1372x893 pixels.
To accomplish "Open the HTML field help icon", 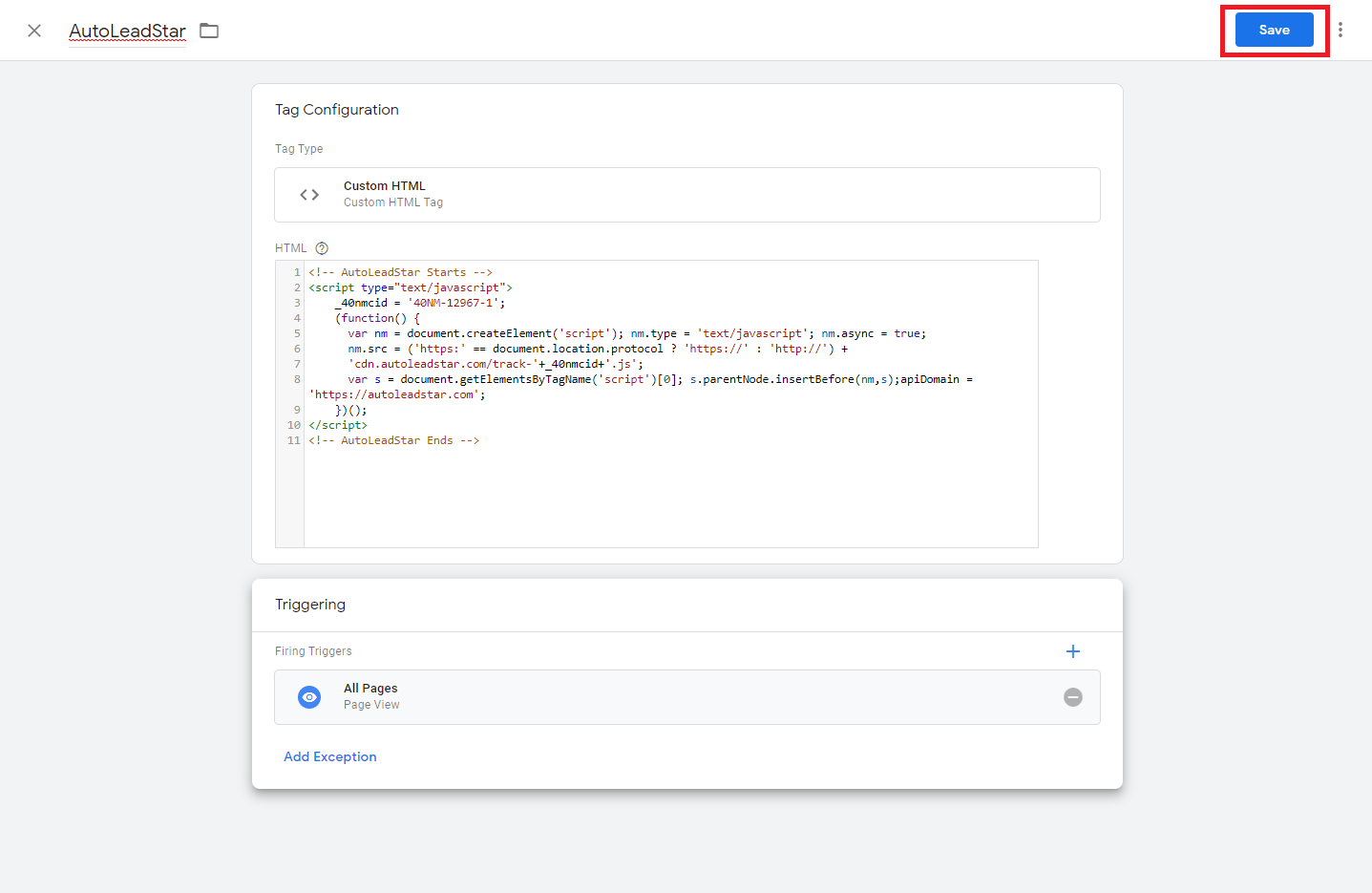I will coord(322,248).
